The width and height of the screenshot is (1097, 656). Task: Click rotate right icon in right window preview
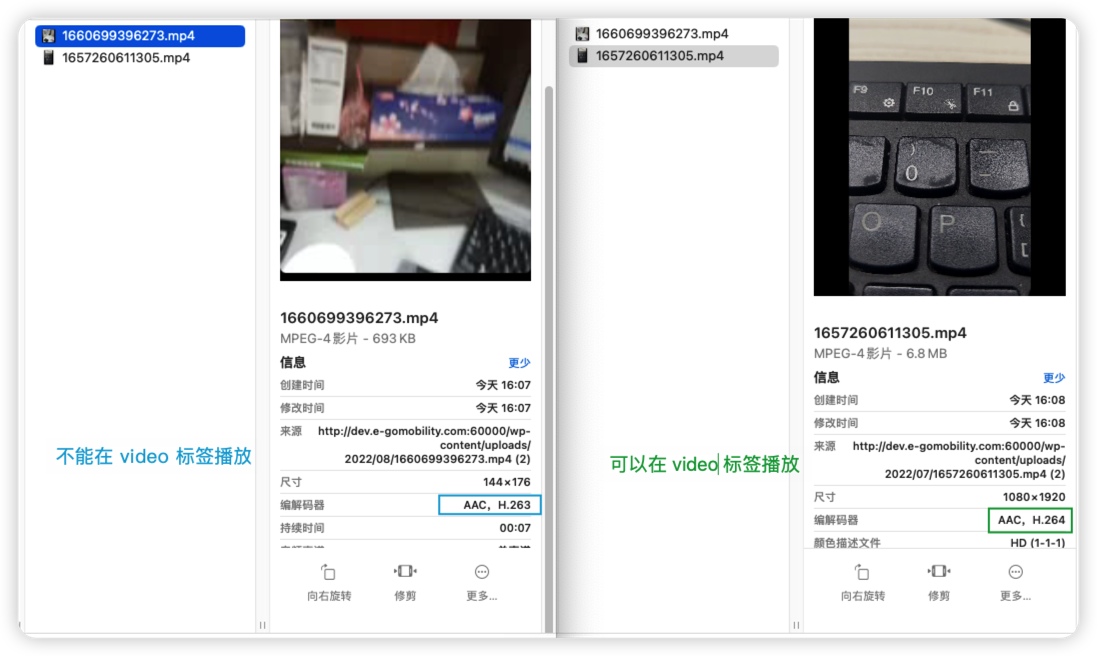862,572
